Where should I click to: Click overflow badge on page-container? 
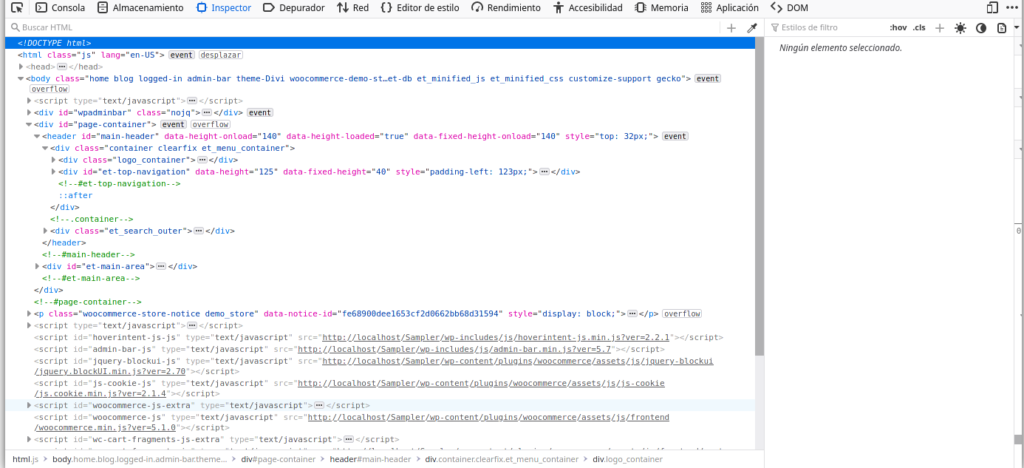coord(210,124)
